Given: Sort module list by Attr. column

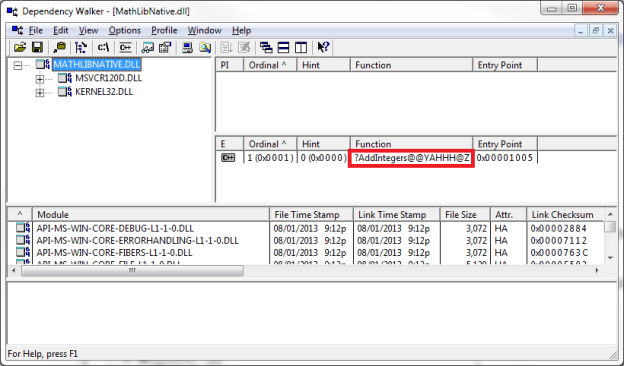Looking at the screenshot, I should point(509,215).
